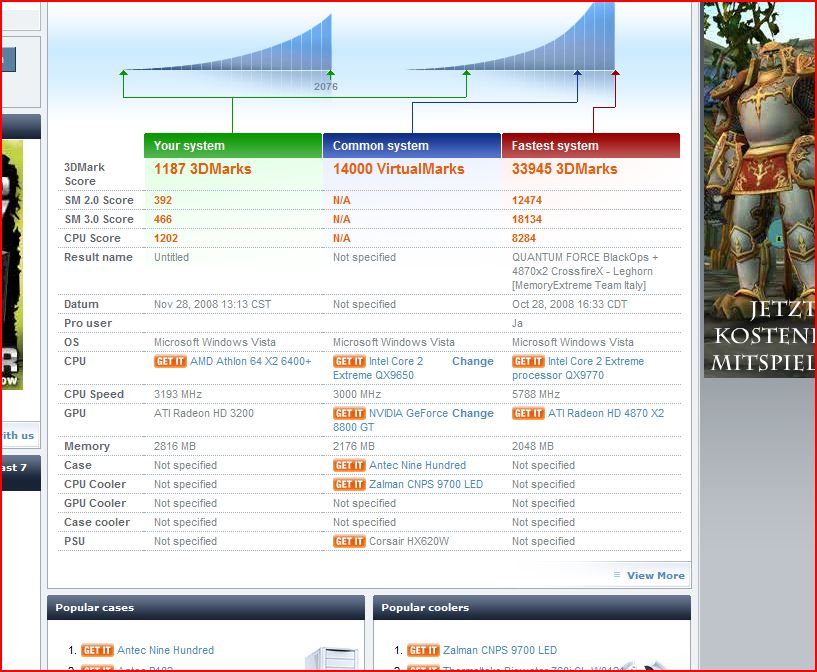
Task: Click Change link in Common system CPU row
Action: point(473,362)
